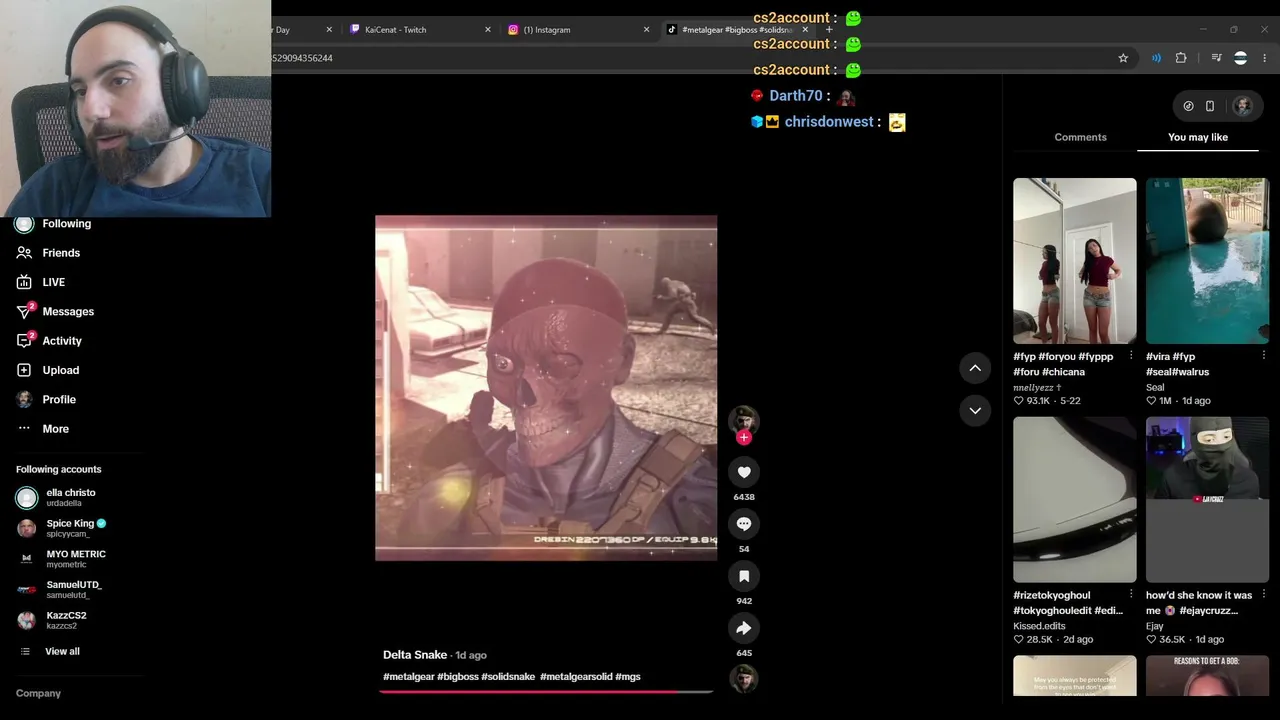Open the Chrome three-dot menu
Screen dimensions: 1280x720
[1264, 58]
